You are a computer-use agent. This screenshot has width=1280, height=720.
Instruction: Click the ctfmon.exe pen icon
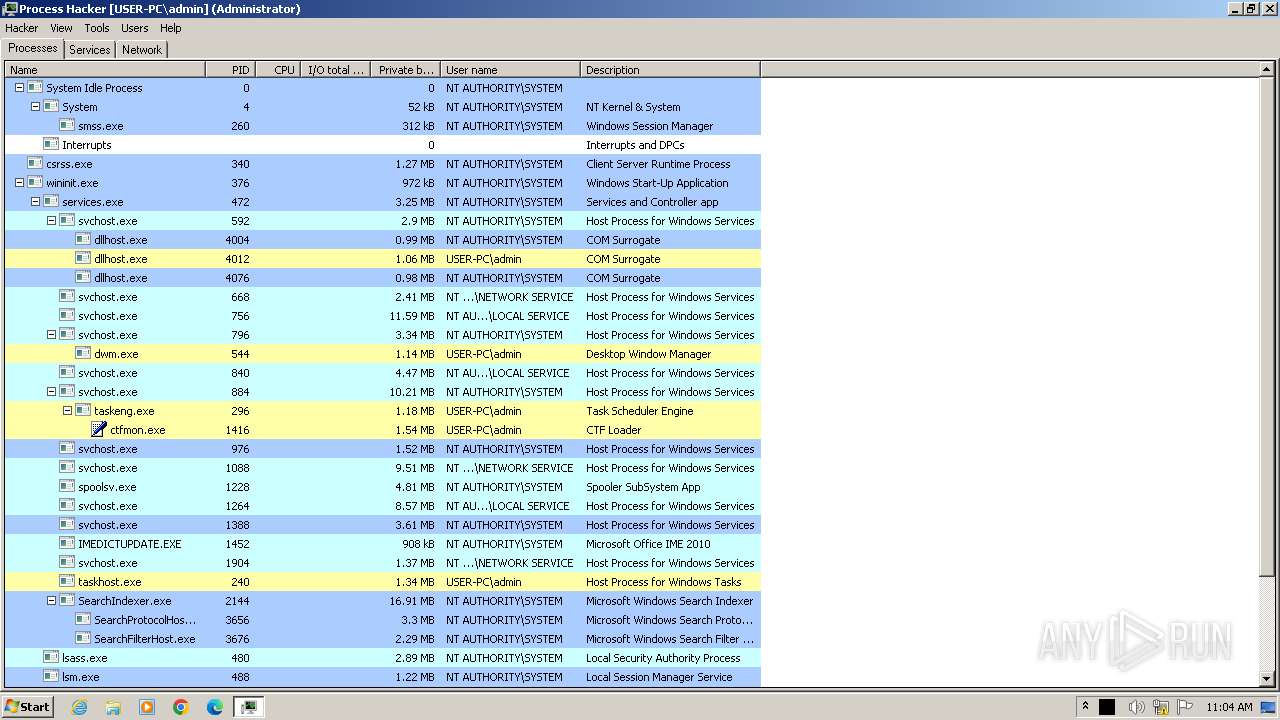(x=99, y=430)
